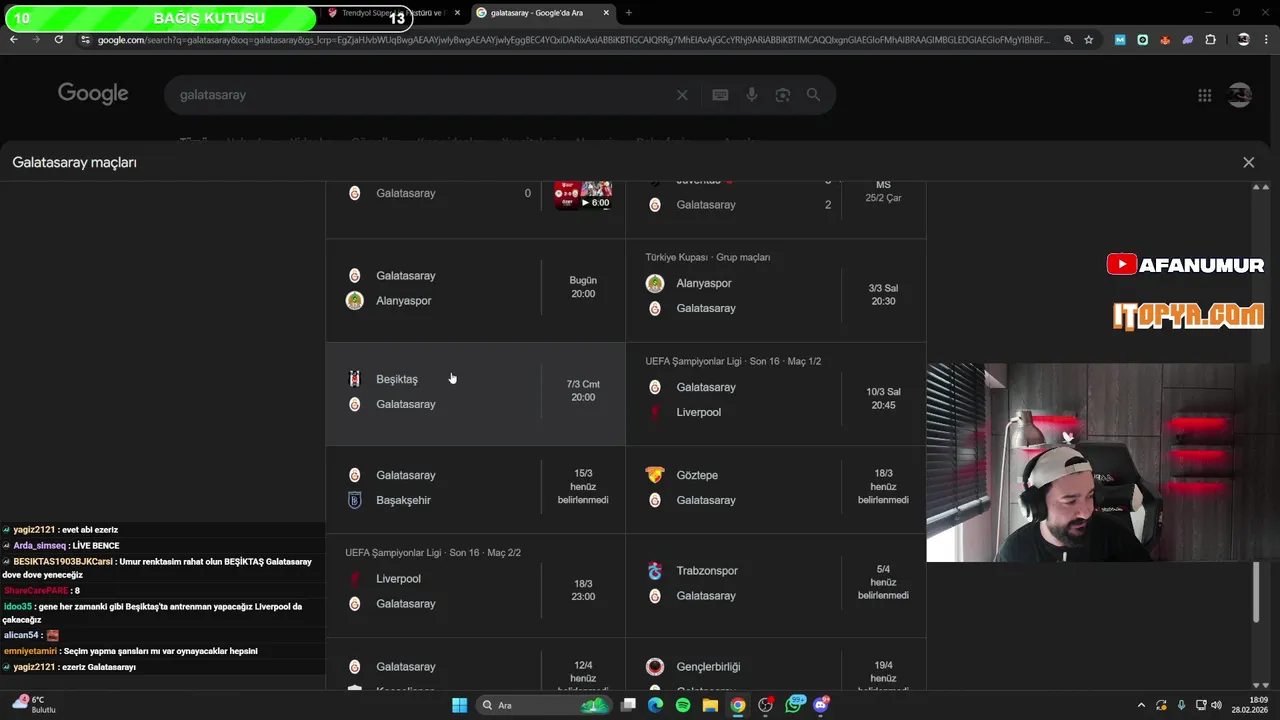1280x720 pixels.
Task: Bookmark this page with the star icon
Action: 1088,40
